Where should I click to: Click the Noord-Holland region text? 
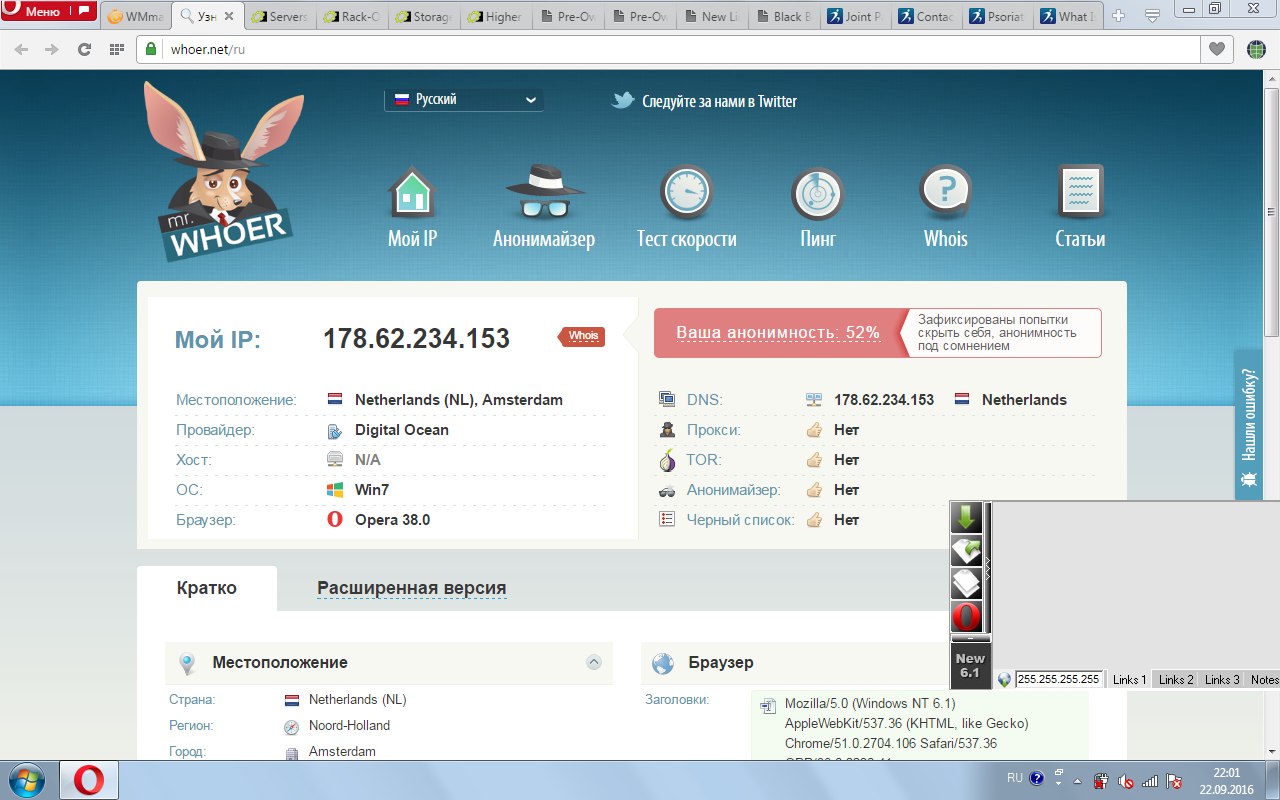349,726
